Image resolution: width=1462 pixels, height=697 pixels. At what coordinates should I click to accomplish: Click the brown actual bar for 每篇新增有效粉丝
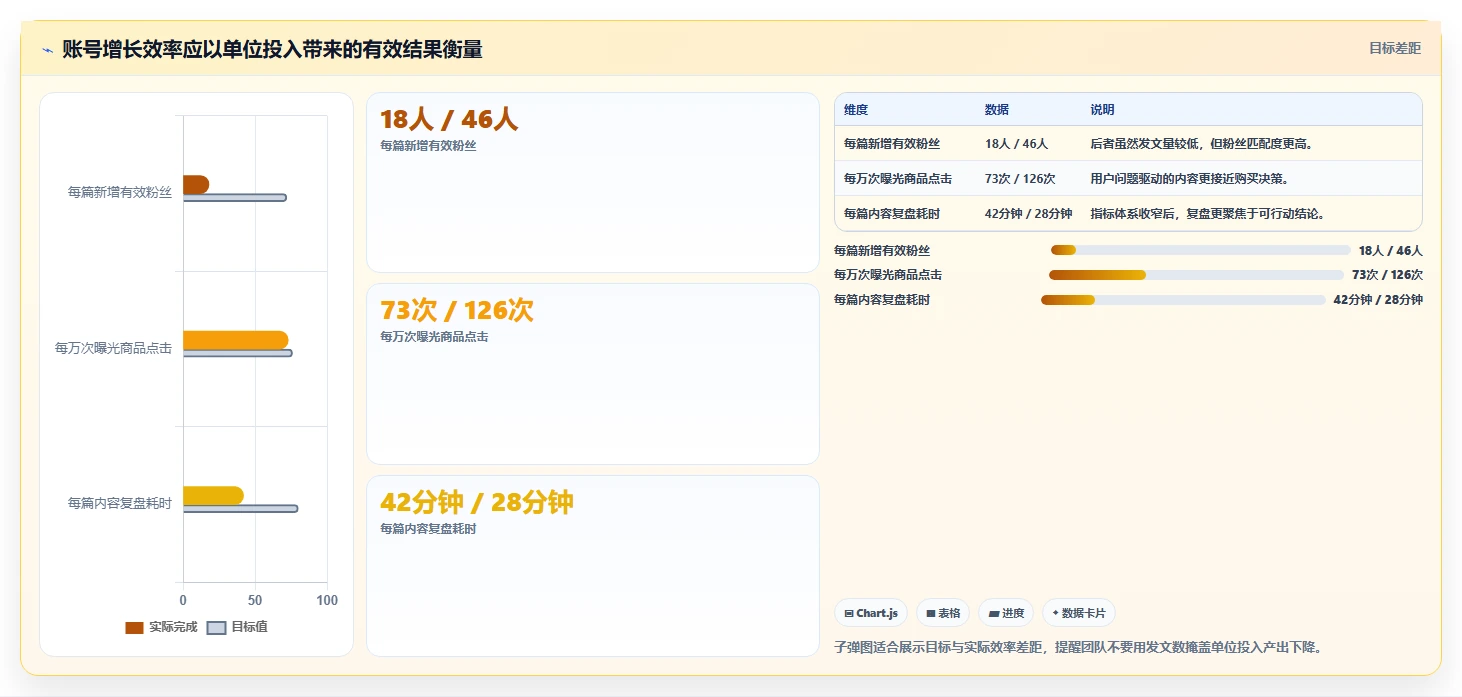196,184
